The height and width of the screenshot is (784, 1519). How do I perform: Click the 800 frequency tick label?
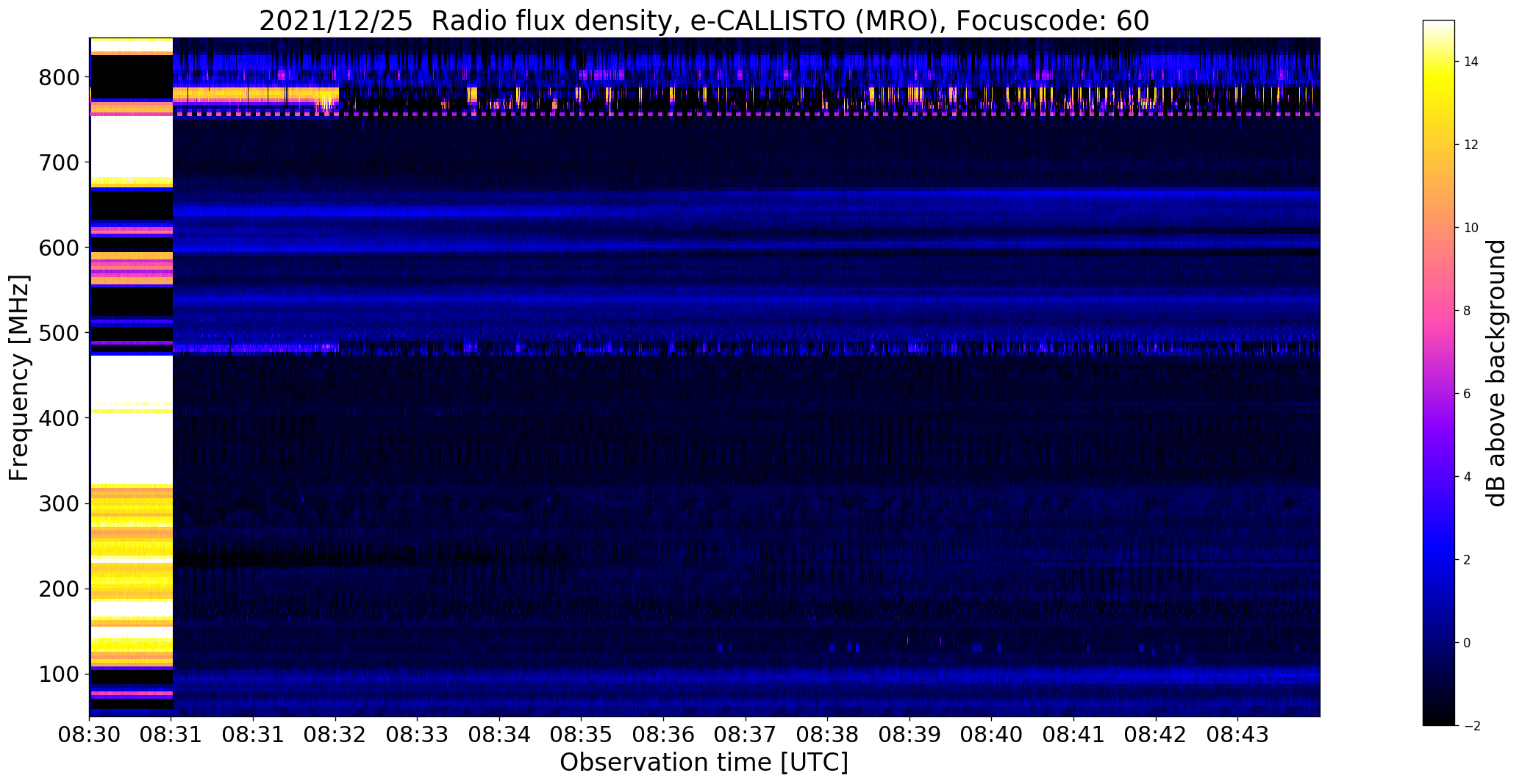59,77
